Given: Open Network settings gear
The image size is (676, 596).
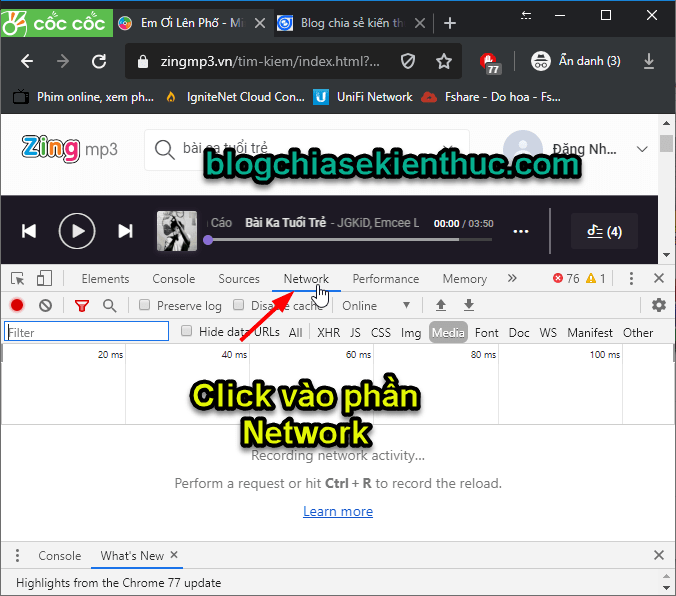Looking at the screenshot, I should tap(659, 305).
